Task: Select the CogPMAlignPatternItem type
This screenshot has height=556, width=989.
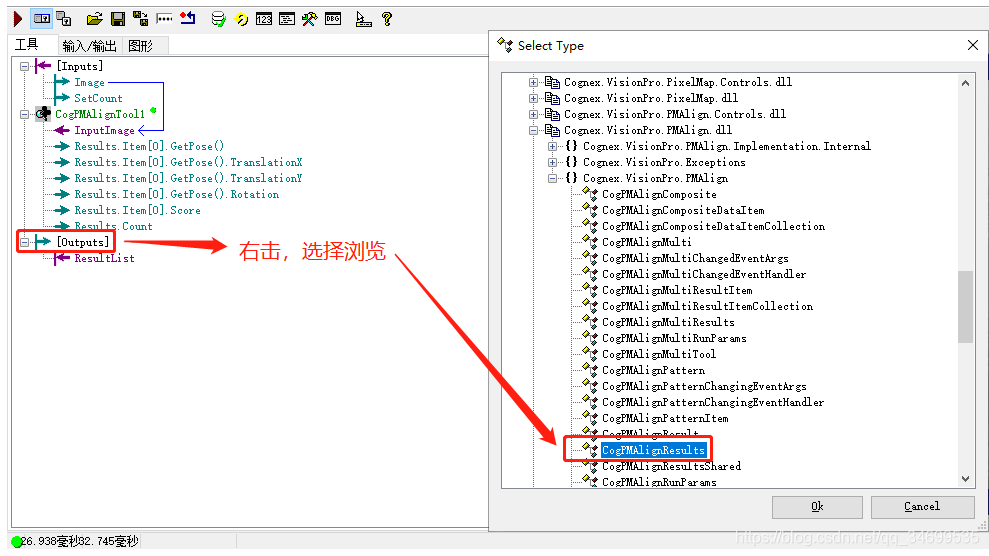Action: [x=665, y=419]
